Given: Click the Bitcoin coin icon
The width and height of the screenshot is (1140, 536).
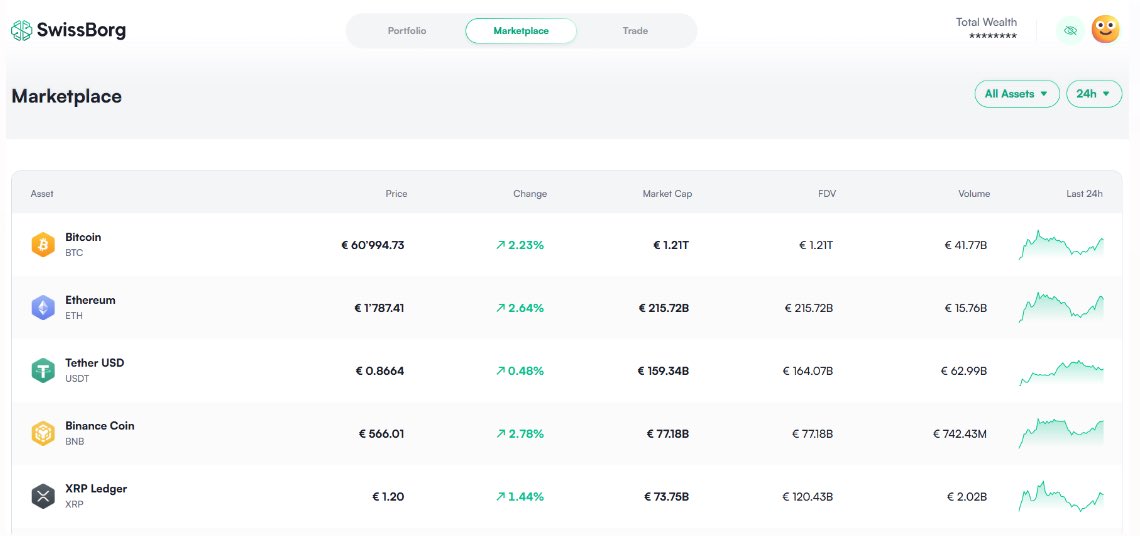Looking at the screenshot, I should 43,244.
